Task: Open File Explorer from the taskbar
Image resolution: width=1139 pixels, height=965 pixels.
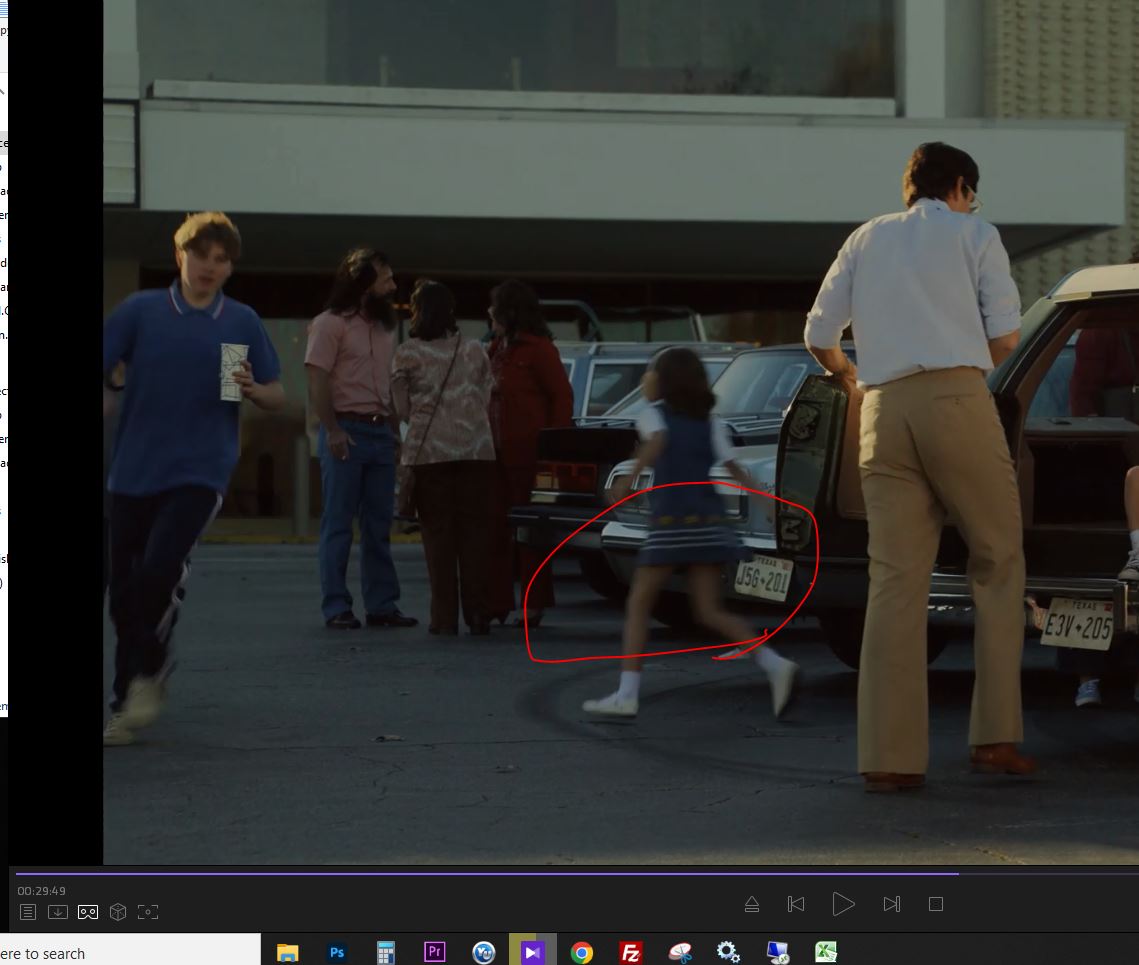Action: click(288, 952)
